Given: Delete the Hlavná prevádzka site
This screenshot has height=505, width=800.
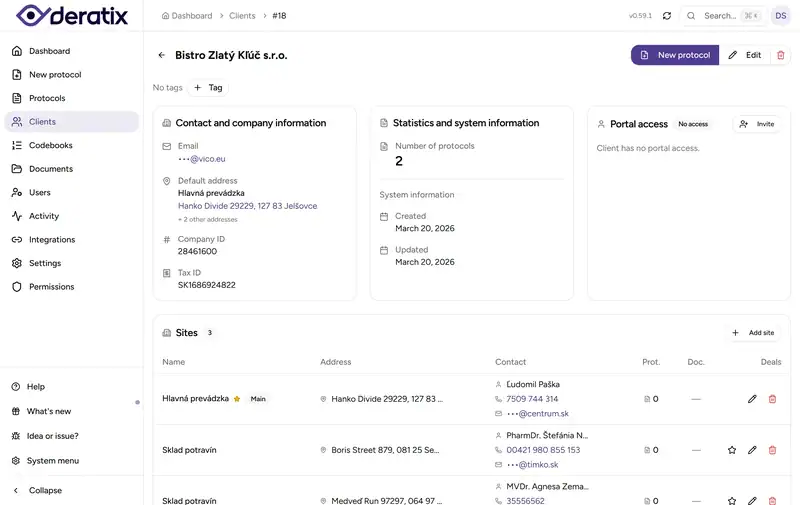Looking at the screenshot, I should tap(772, 399).
